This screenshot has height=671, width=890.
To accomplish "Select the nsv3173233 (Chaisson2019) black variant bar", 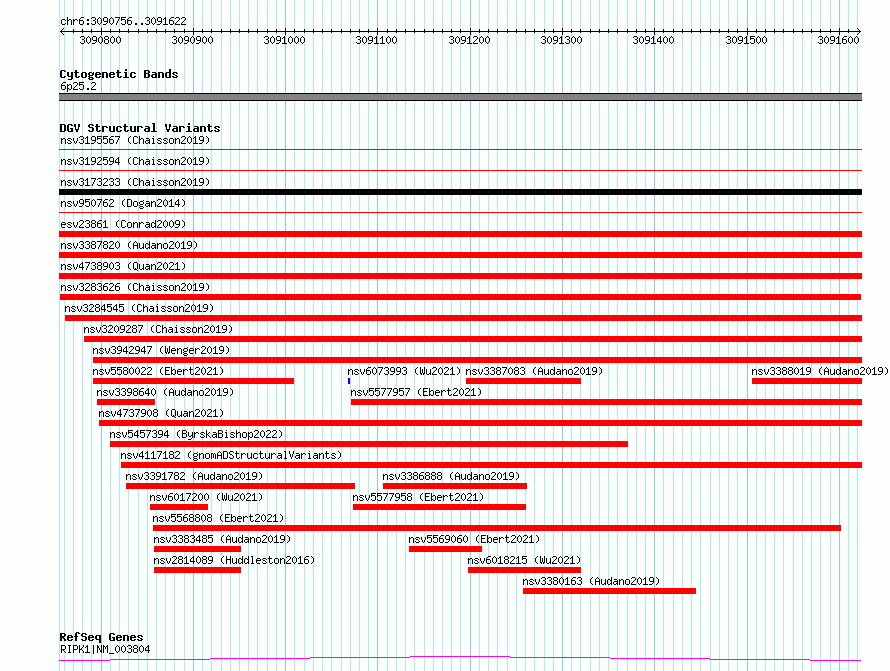I will [460, 192].
